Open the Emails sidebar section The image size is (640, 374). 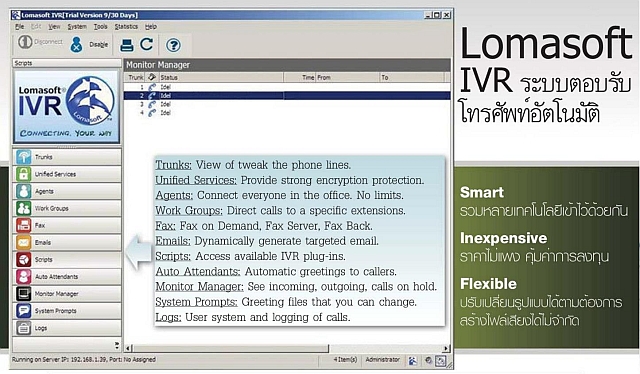coord(67,243)
